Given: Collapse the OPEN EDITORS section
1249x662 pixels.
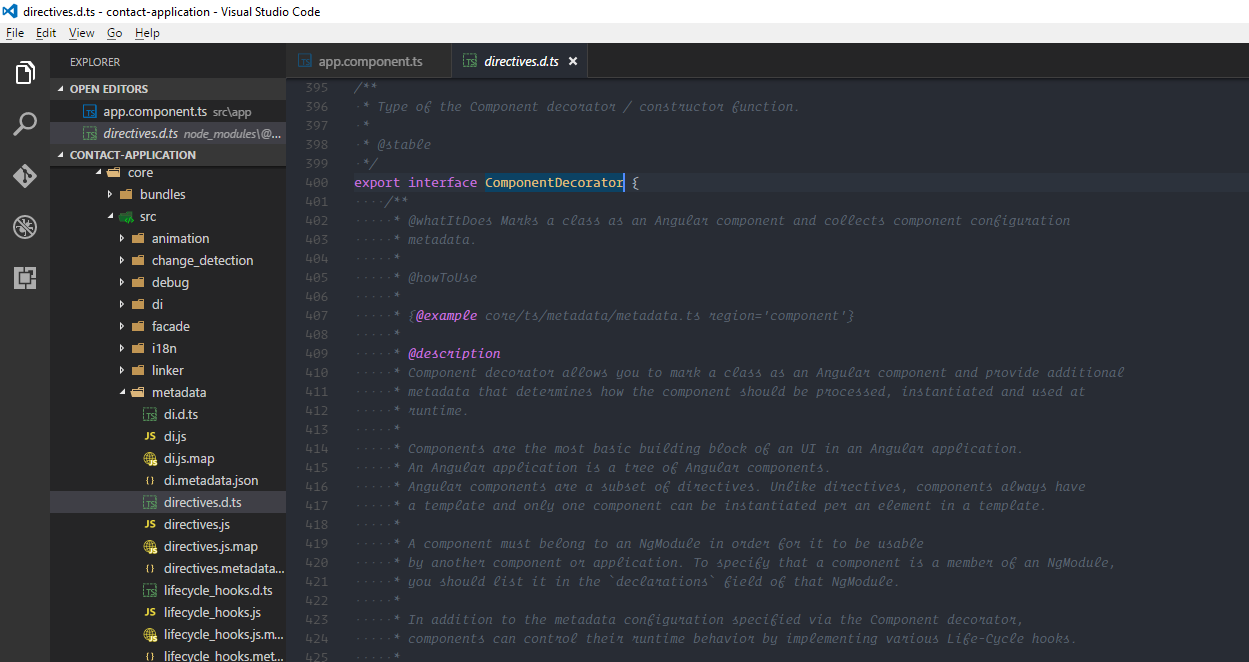Looking at the screenshot, I should [108, 89].
